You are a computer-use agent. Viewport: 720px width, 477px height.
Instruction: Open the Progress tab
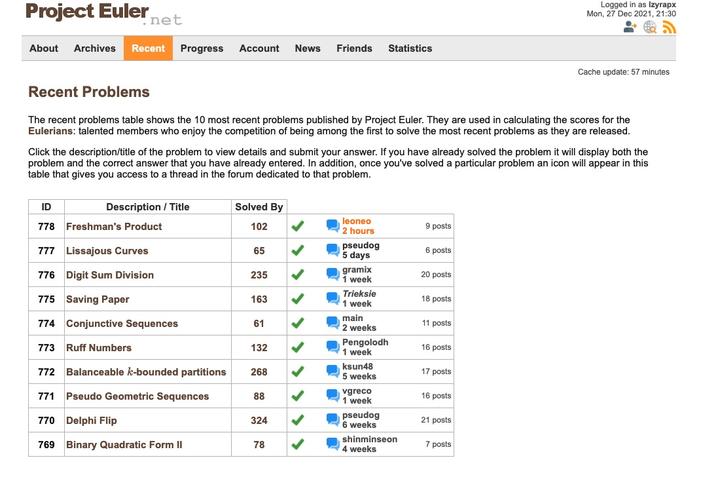[202, 48]
